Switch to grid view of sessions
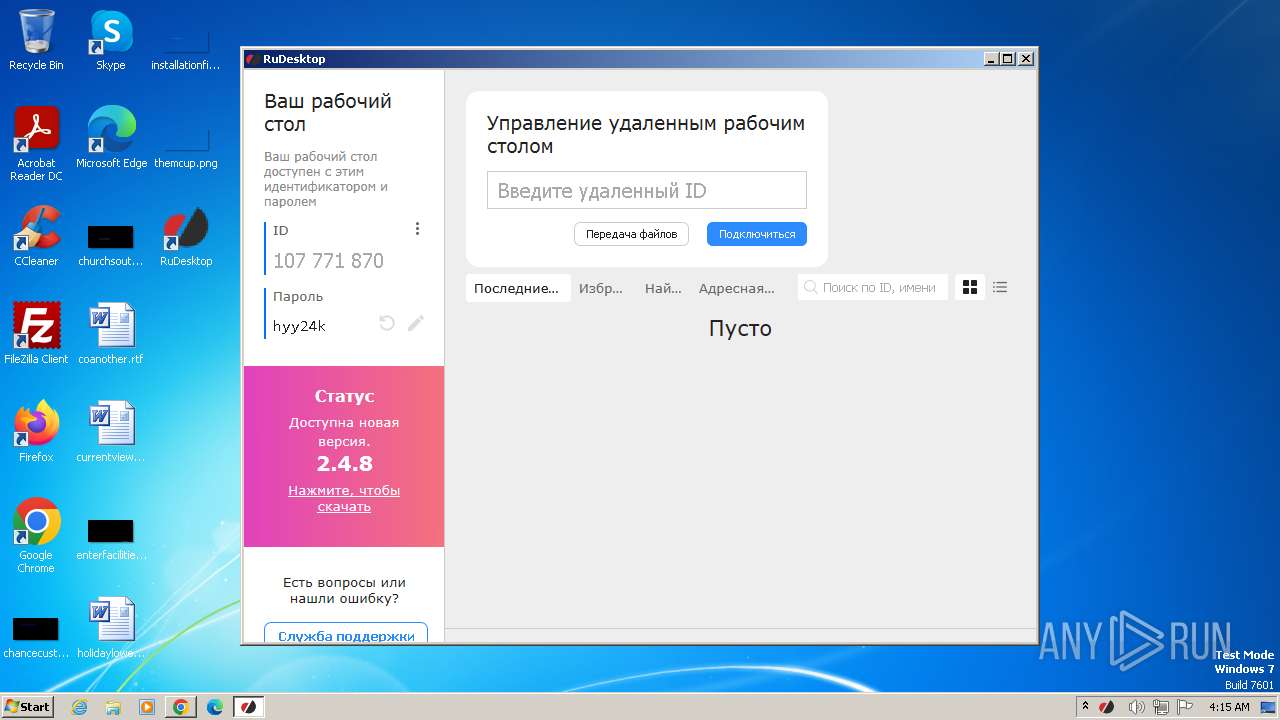 tap(969, 287)
